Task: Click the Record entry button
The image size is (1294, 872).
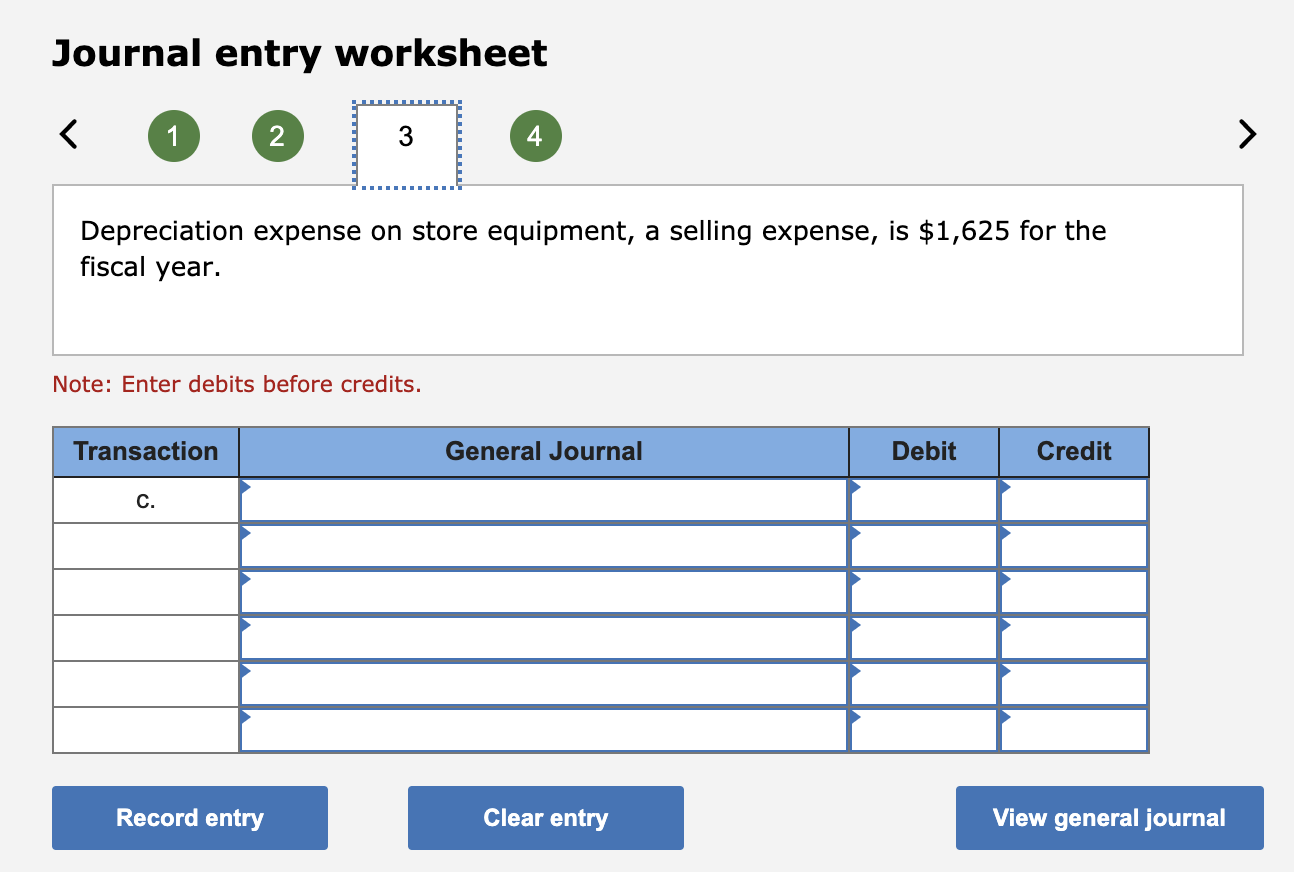Action: click(x=190, y=818)
